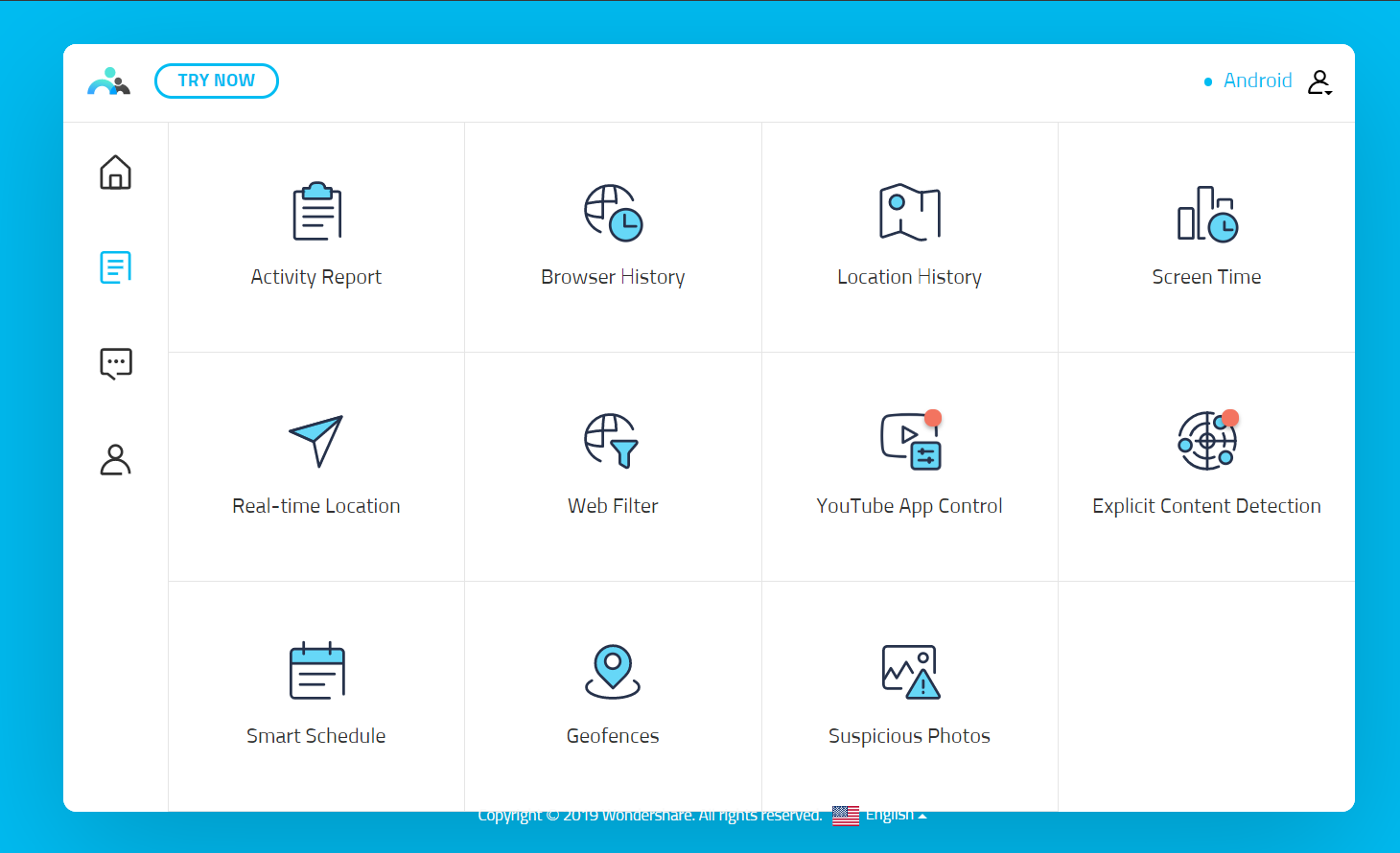1400x853 pixels.
Task: Open Real-time Location tracking
Action: point(316,467)
